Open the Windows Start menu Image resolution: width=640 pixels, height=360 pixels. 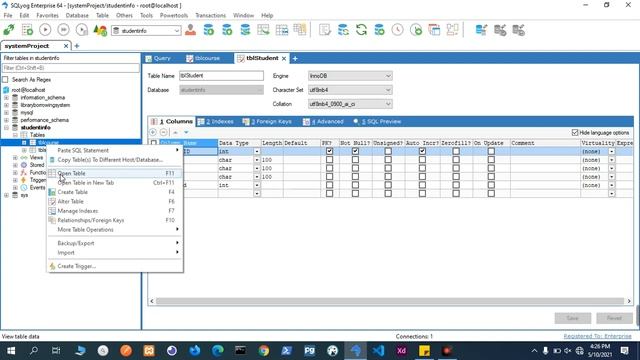(11, 351)
